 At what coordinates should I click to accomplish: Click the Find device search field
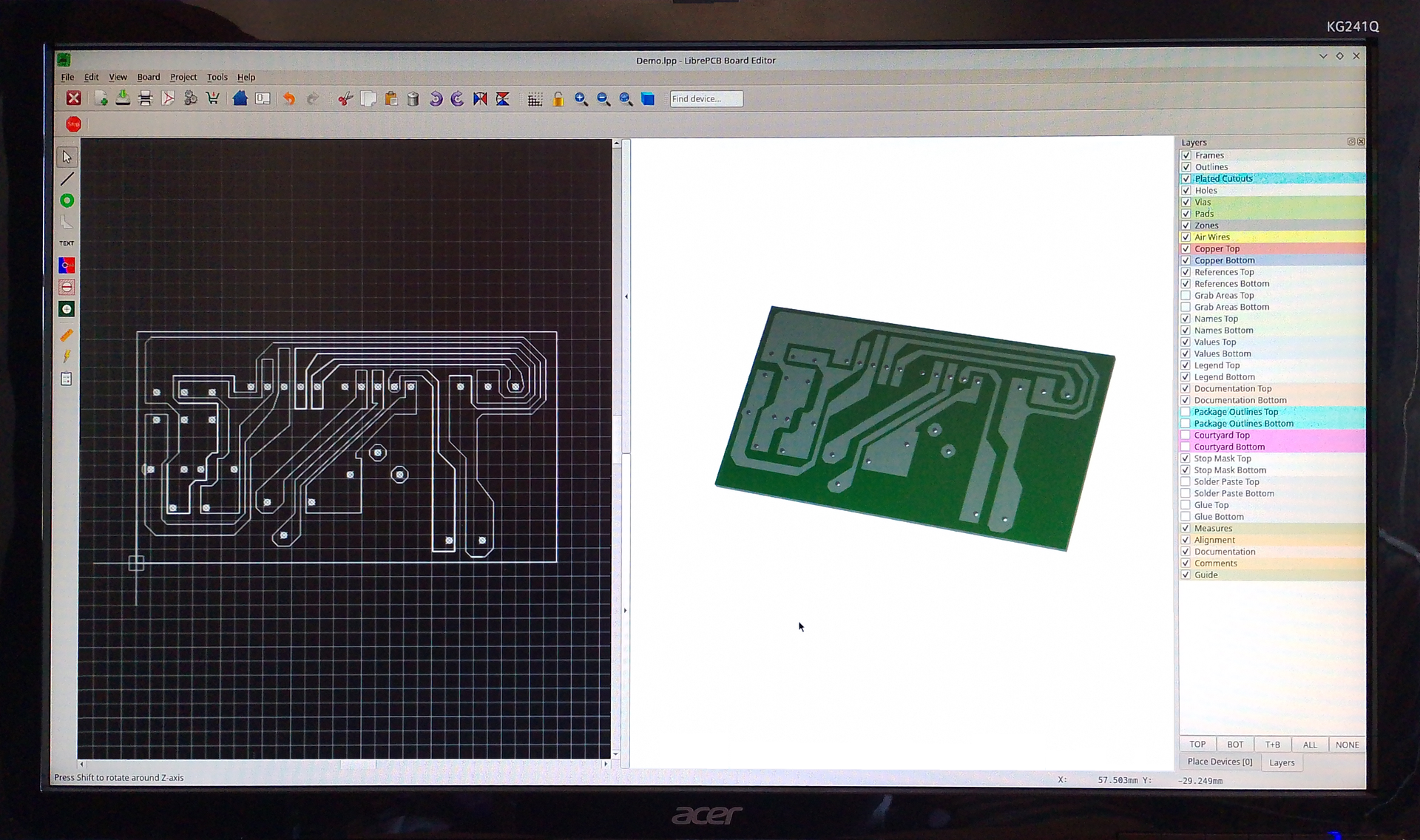pos(706,99)
